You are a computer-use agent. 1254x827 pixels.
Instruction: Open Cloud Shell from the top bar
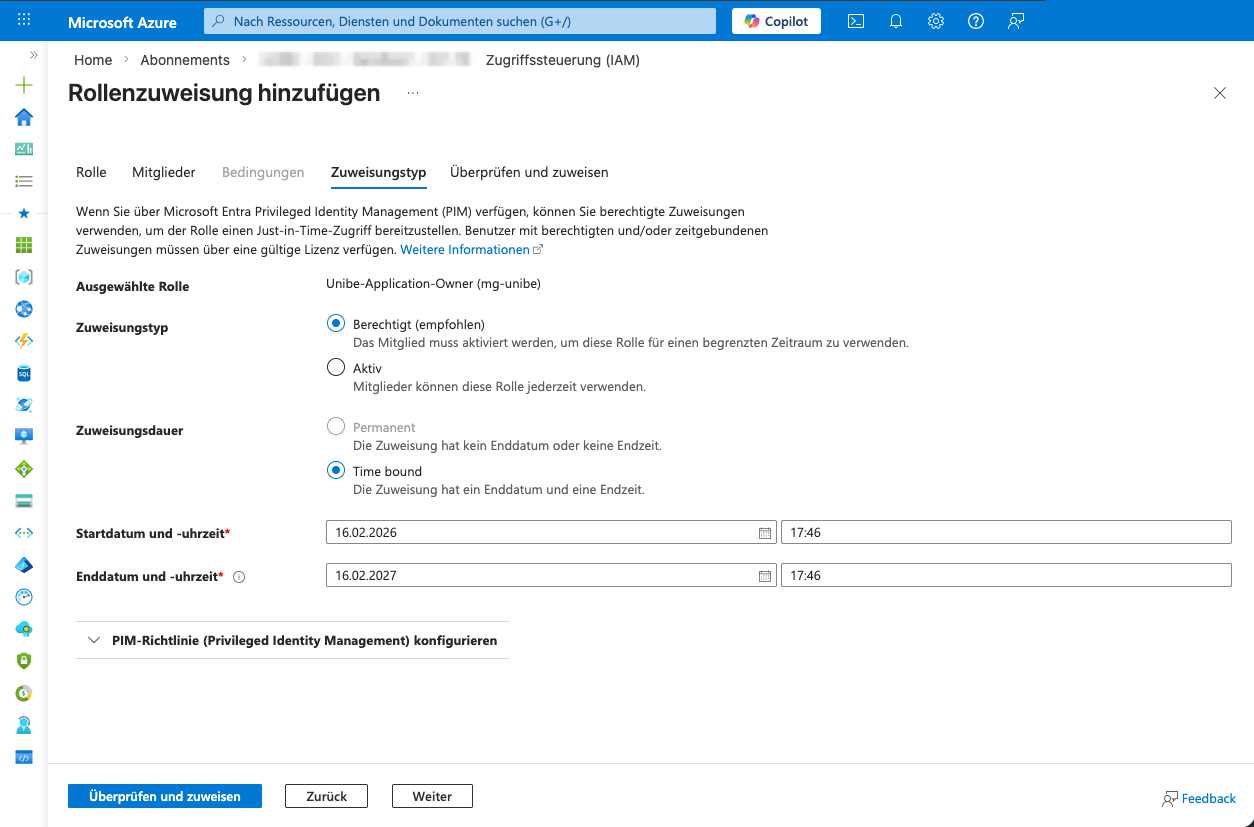point(856,21)
